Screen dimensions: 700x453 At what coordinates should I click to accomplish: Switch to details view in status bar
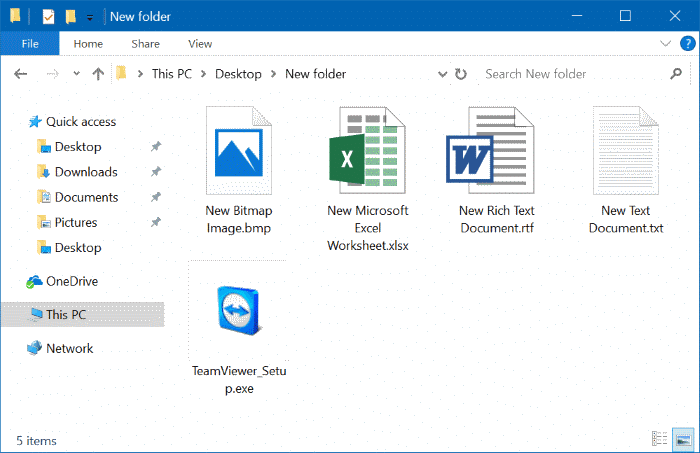pyautogui.click(x=659, y=439)
